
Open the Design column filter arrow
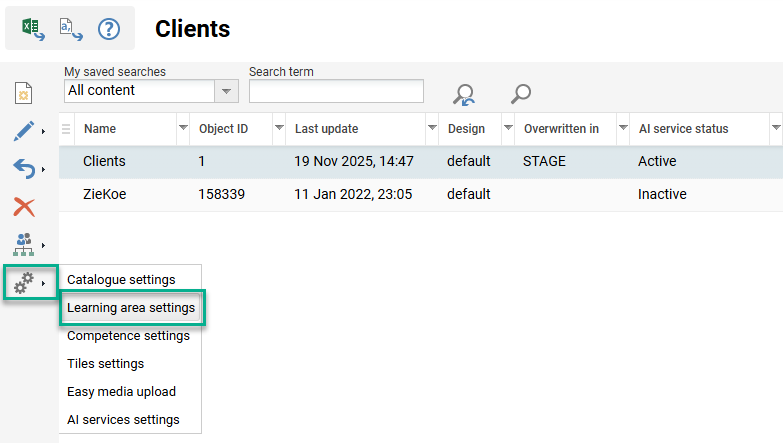(x=508, y=128)
